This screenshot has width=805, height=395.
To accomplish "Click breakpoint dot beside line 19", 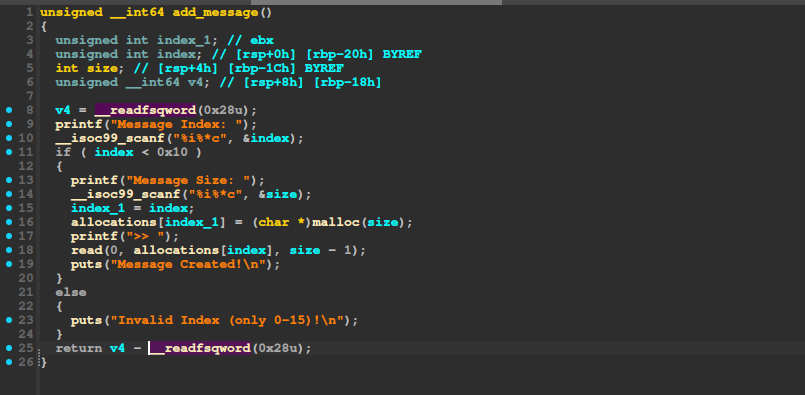I will [x=9, y=264].
